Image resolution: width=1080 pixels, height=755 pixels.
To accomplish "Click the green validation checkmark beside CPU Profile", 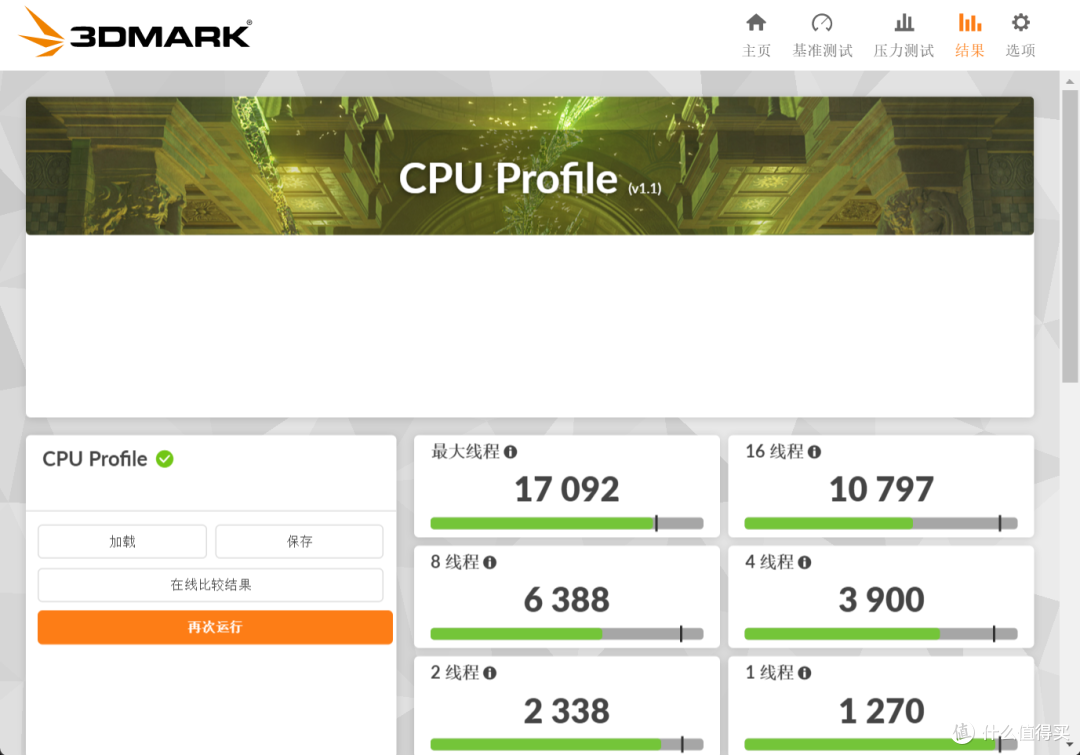I will (x=165, y=459).
